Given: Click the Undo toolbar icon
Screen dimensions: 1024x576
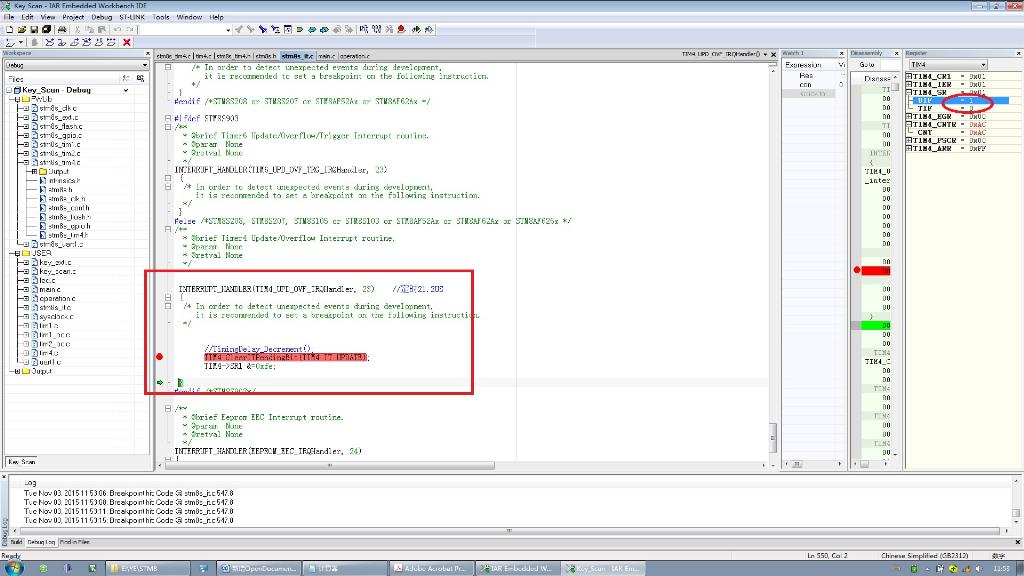Looking at the screenshot, I should 117,29.
